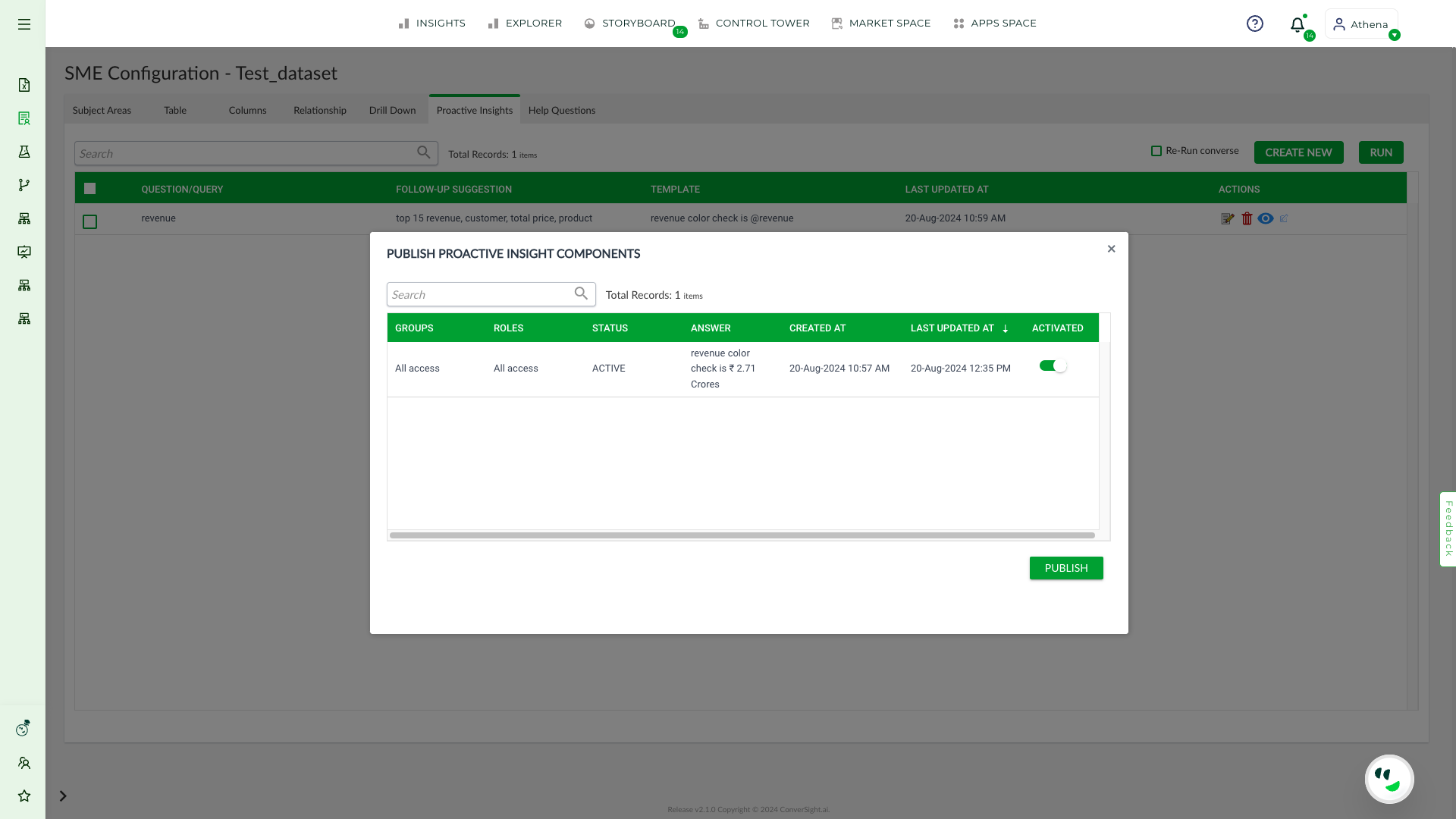Open the Athena user profile dropdown

pyautogui.click(x=1361, y=24)
